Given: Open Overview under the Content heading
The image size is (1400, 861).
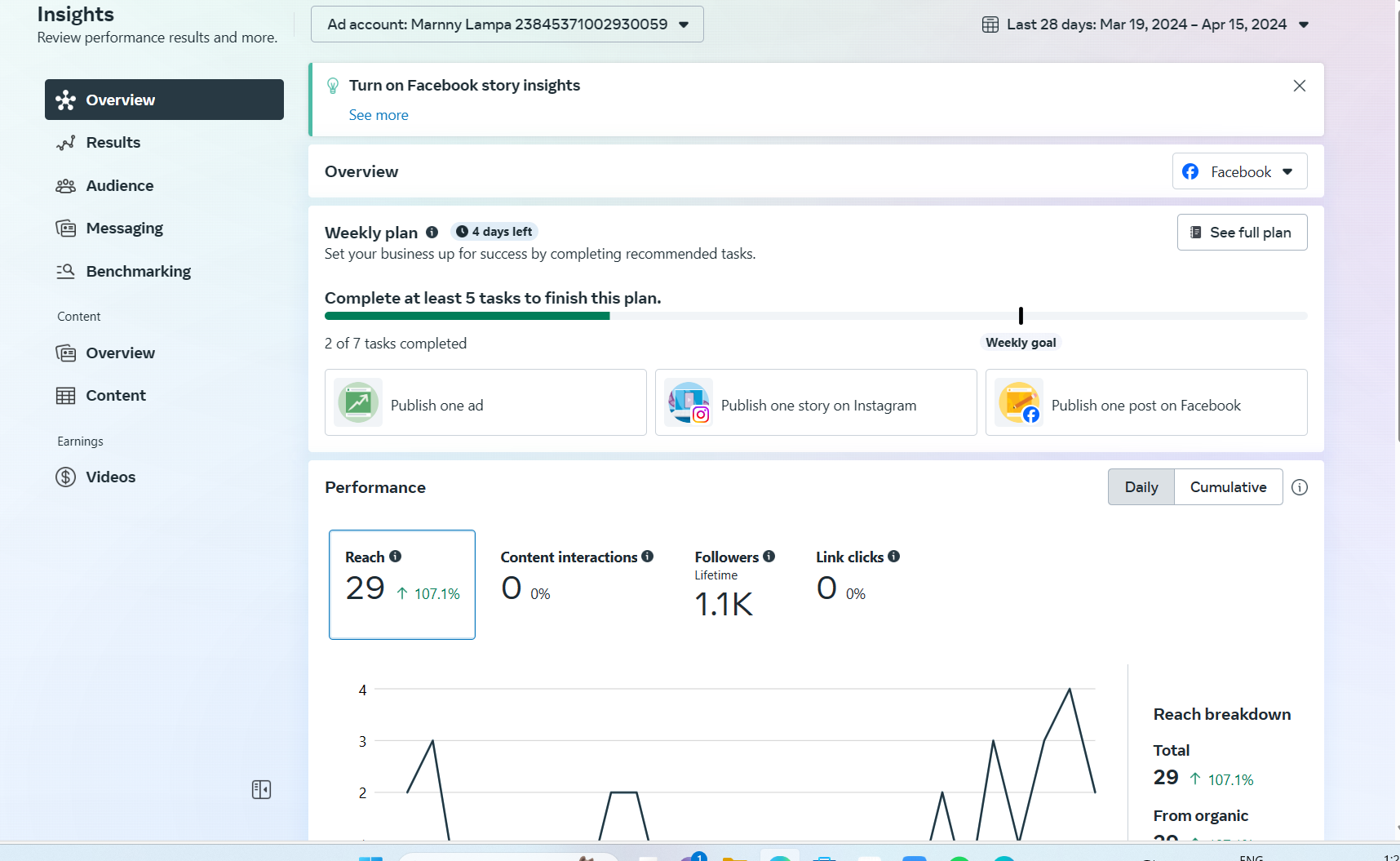Looking at the screenshot, I should point(164,353).
